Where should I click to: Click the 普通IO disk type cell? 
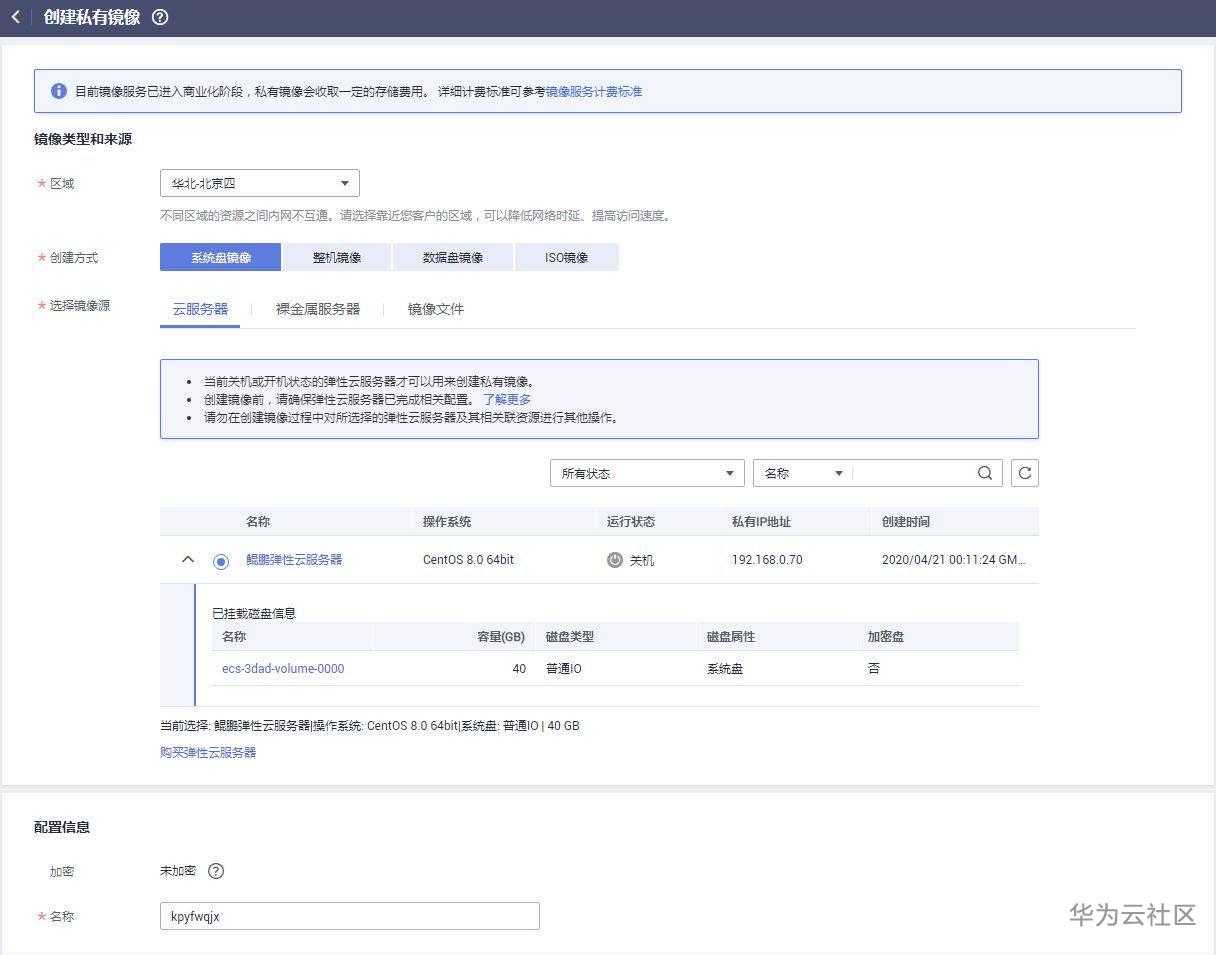pyautogui.click(x=564, y=668)
